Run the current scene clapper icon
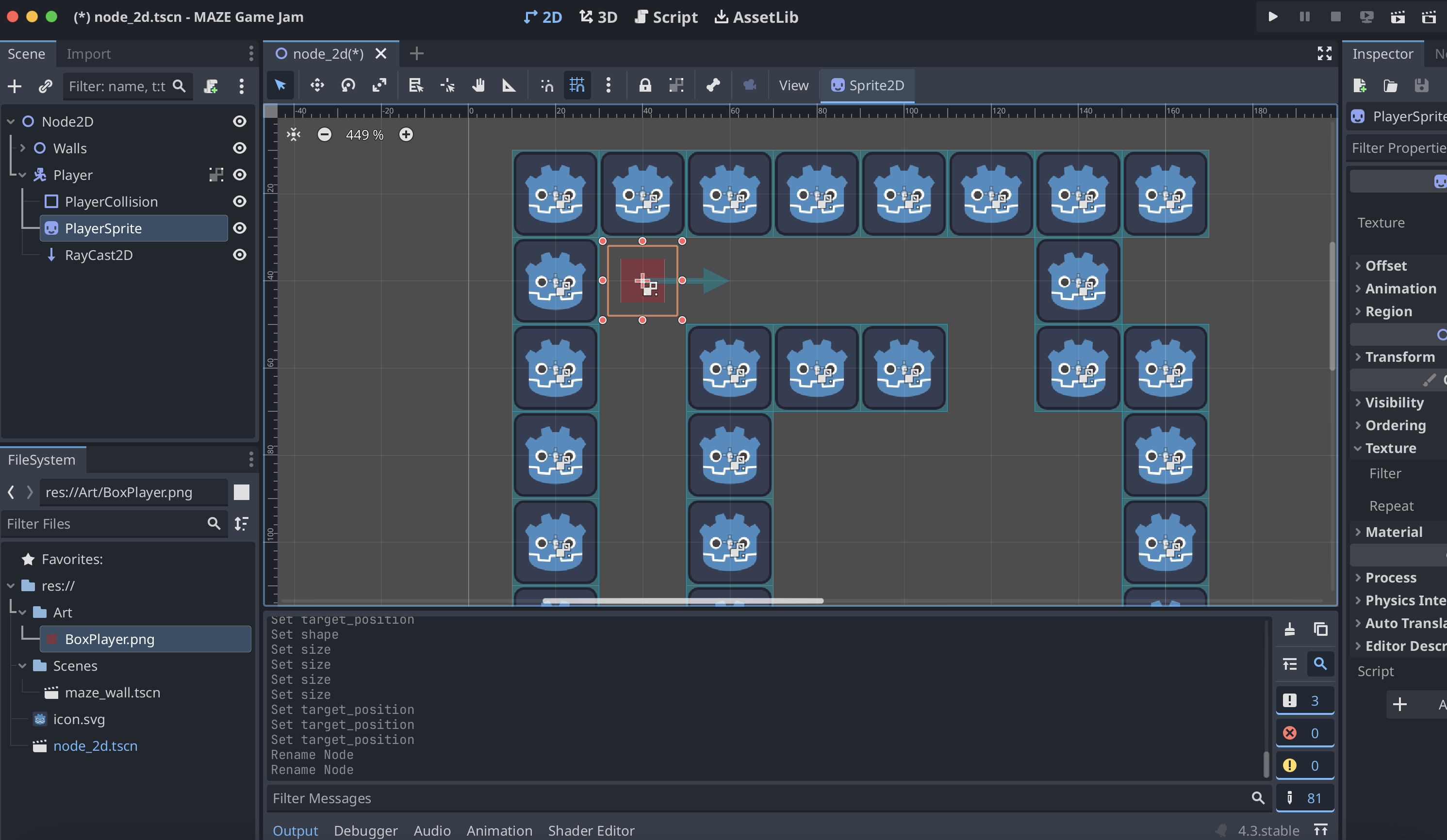Viewport: 1447px width, 840px height. click(x=1398, y=16)
